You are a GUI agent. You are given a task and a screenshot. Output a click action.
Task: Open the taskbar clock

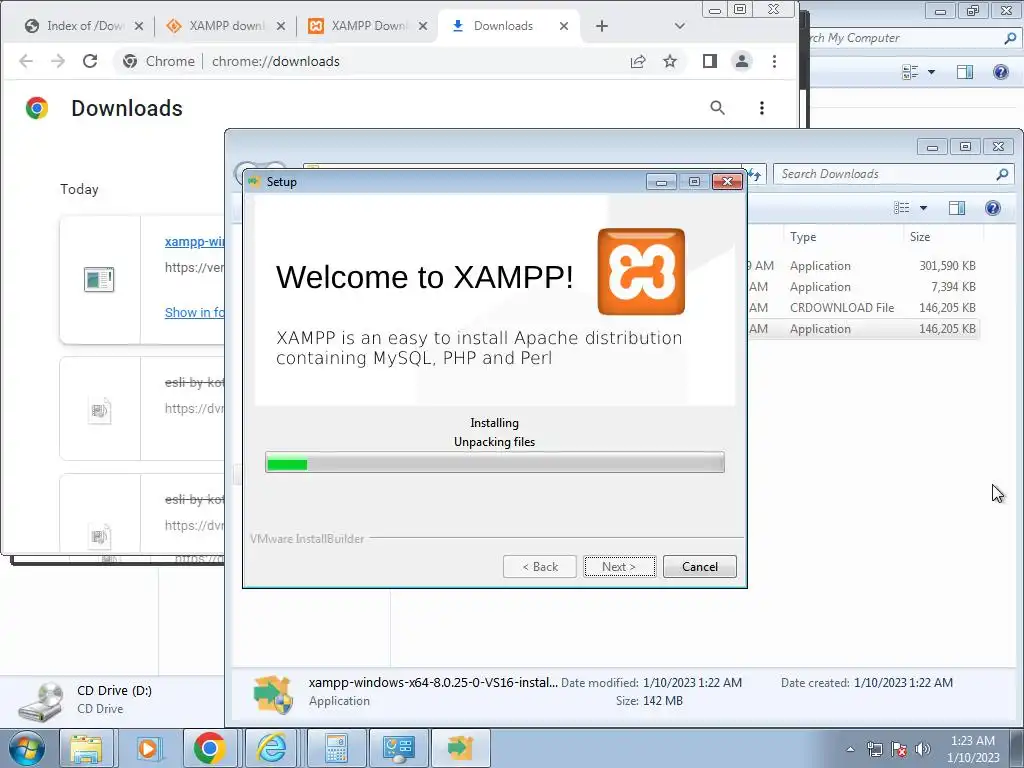pyautogui.click(x=973, y=749)
